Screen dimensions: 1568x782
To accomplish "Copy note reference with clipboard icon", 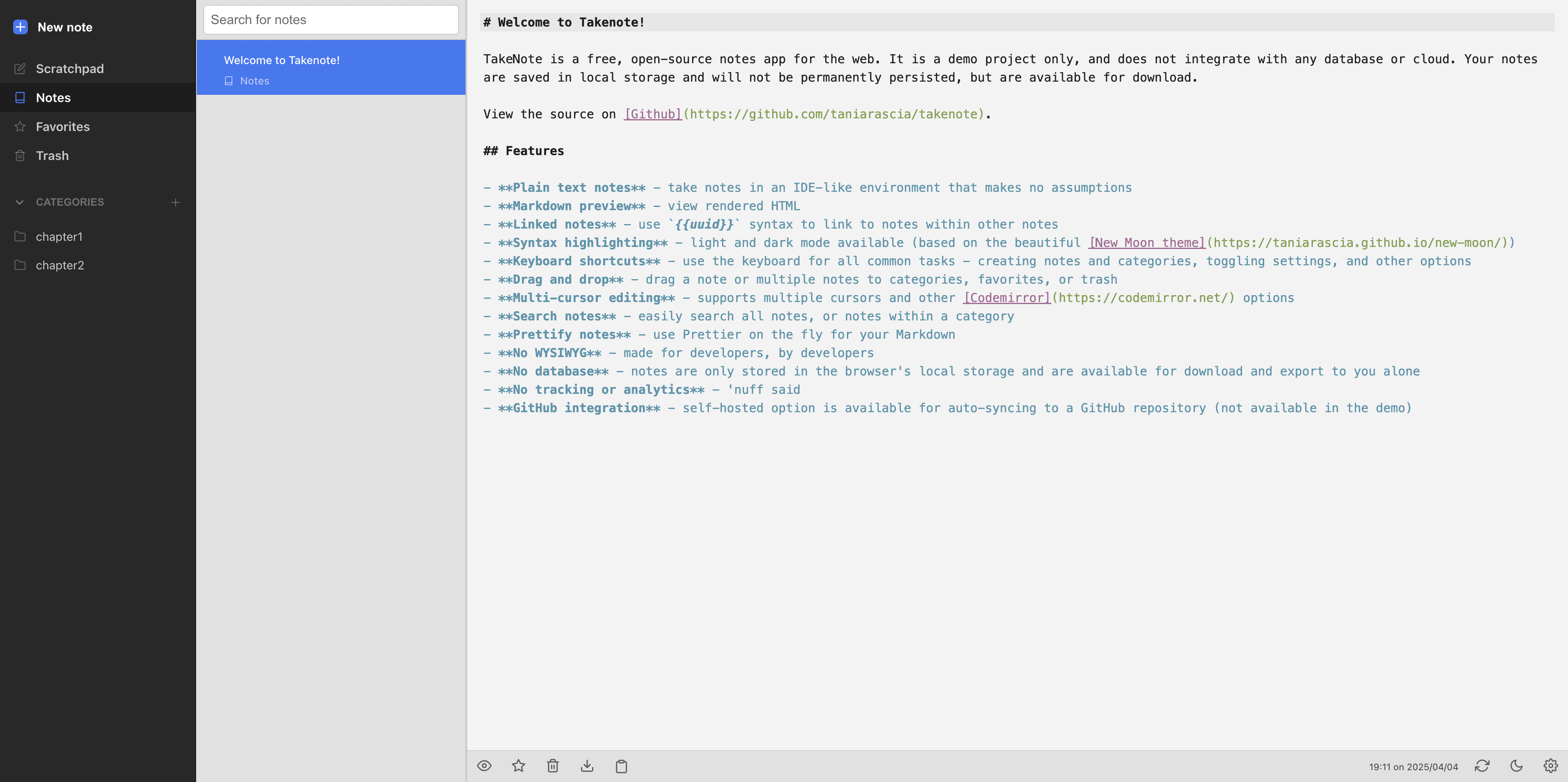I will (x=621, y=766).
